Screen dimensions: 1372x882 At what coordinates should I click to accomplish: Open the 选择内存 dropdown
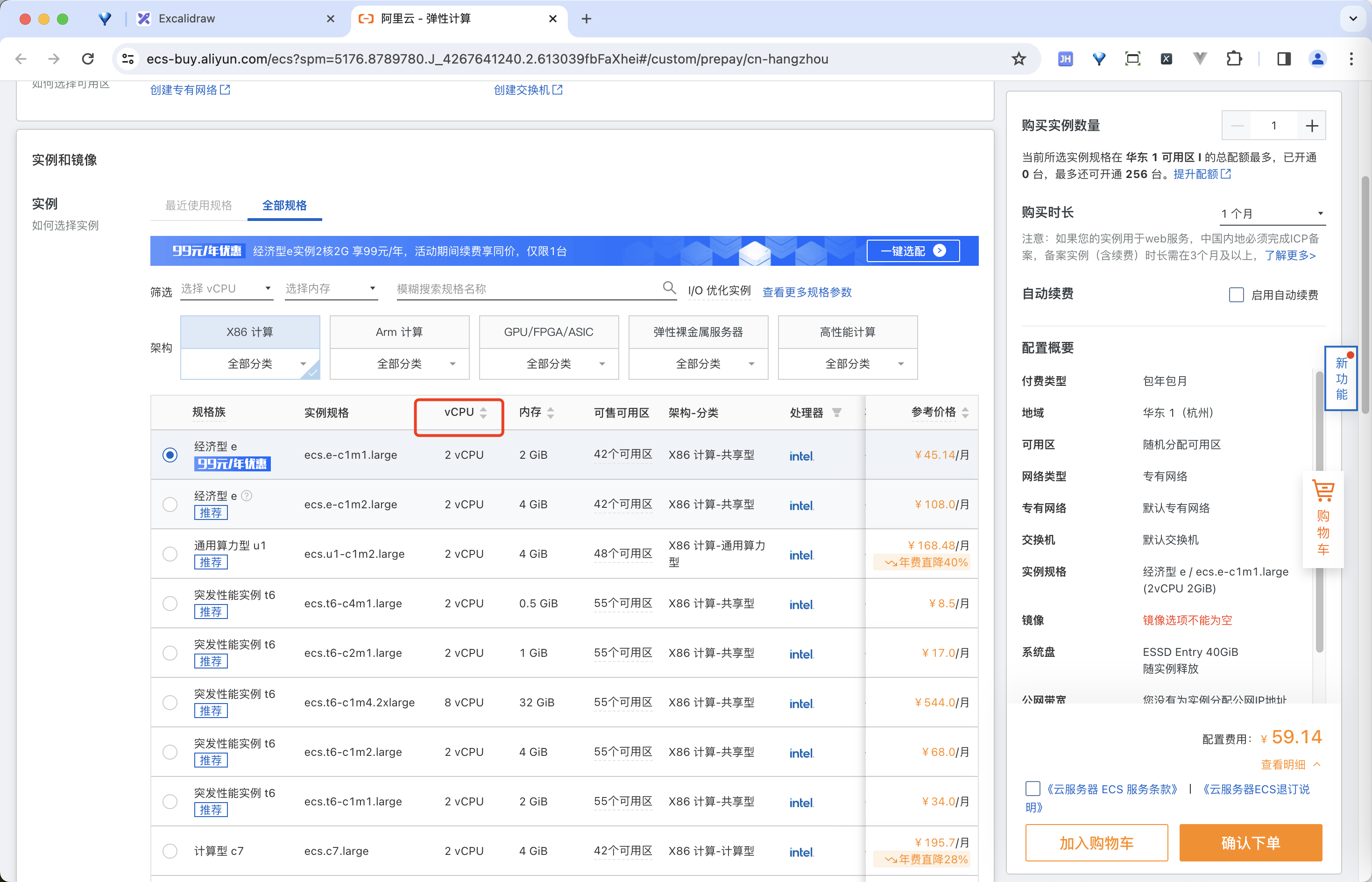pos(331,289)
